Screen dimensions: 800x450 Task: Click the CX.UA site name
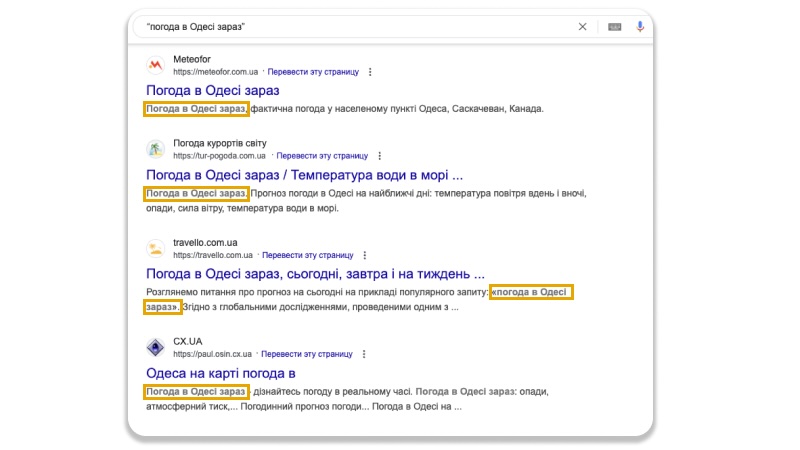pyautogui.click(x=188, y=341)
